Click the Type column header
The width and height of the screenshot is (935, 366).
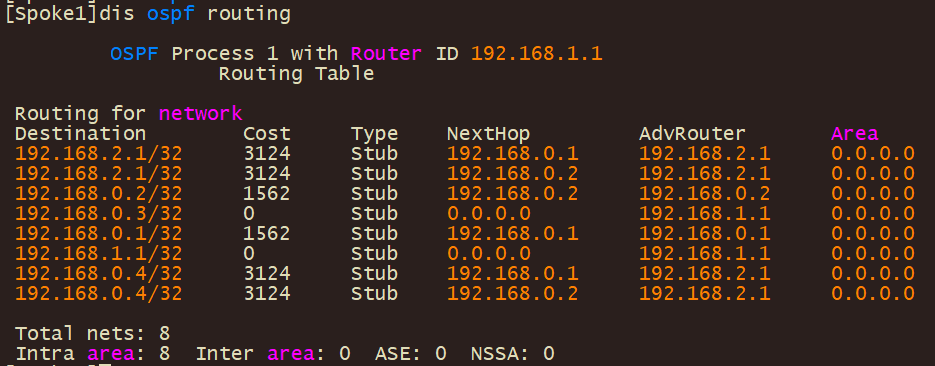pyautogui.click(x=374, y=133)
